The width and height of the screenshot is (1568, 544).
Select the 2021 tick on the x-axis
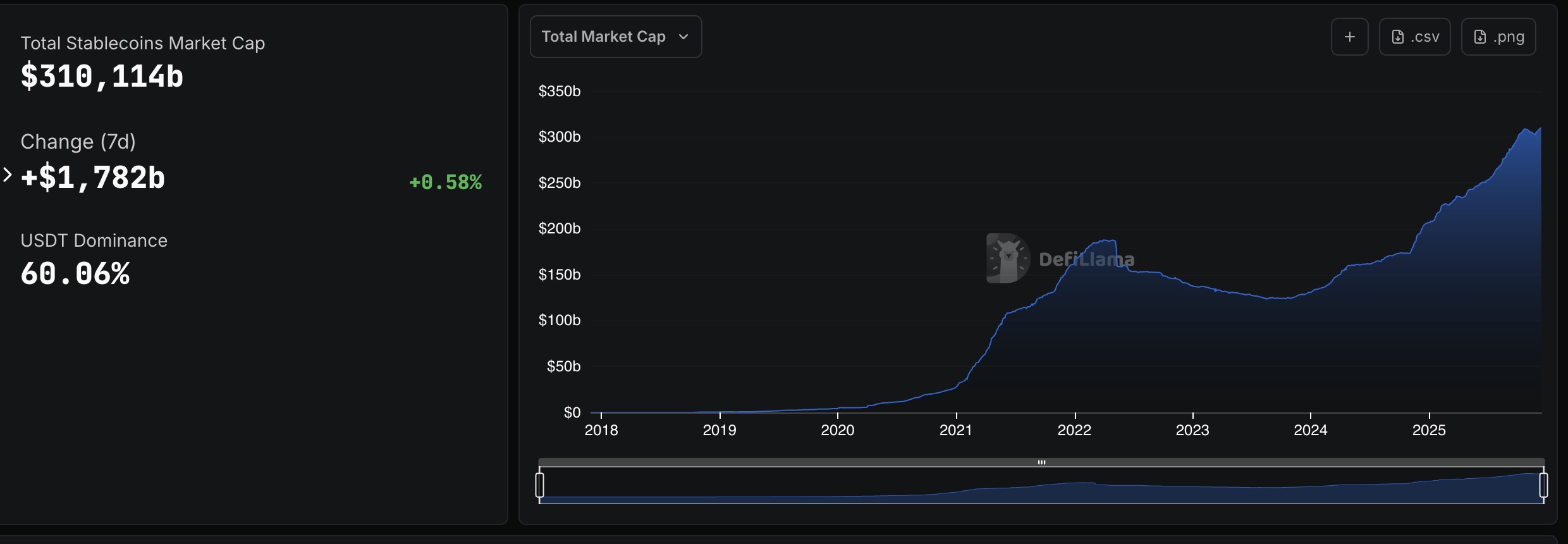pos(955,430)
